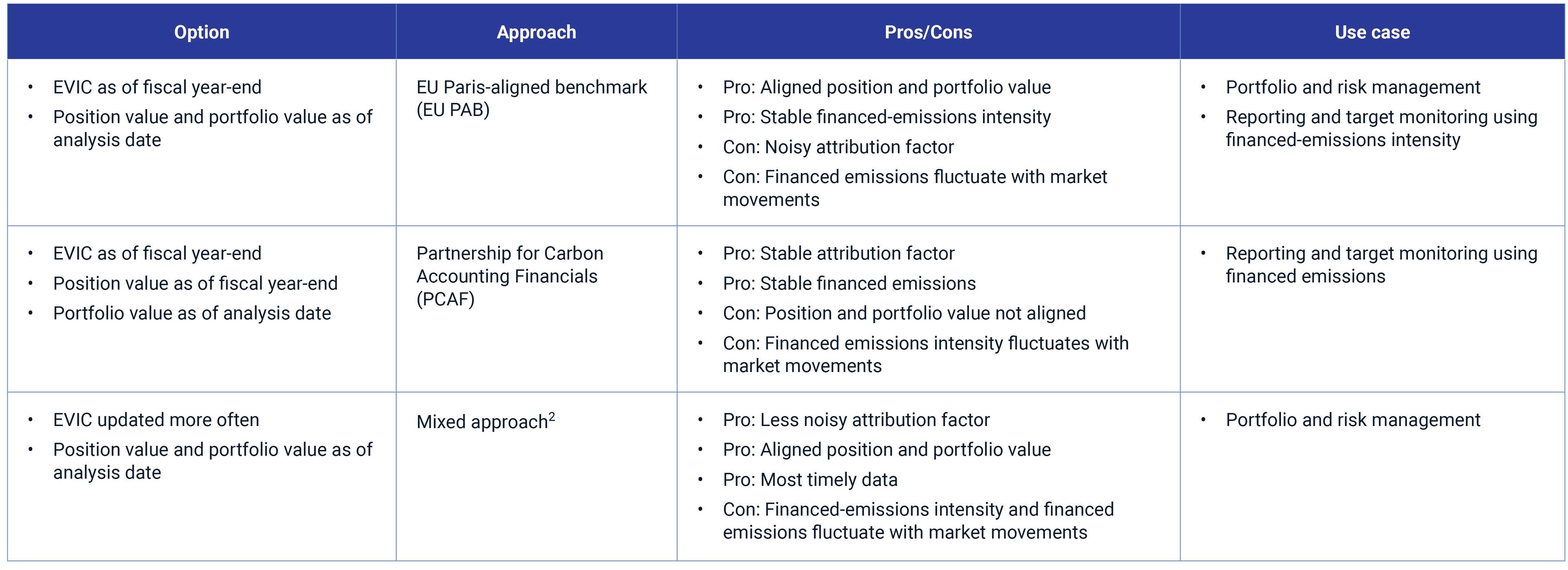Viewport: 1568px width, 570px height.
Task: Click 'Pro: Stable financed emissions' line
Action: pyautogui.click(x=849, y=284)
